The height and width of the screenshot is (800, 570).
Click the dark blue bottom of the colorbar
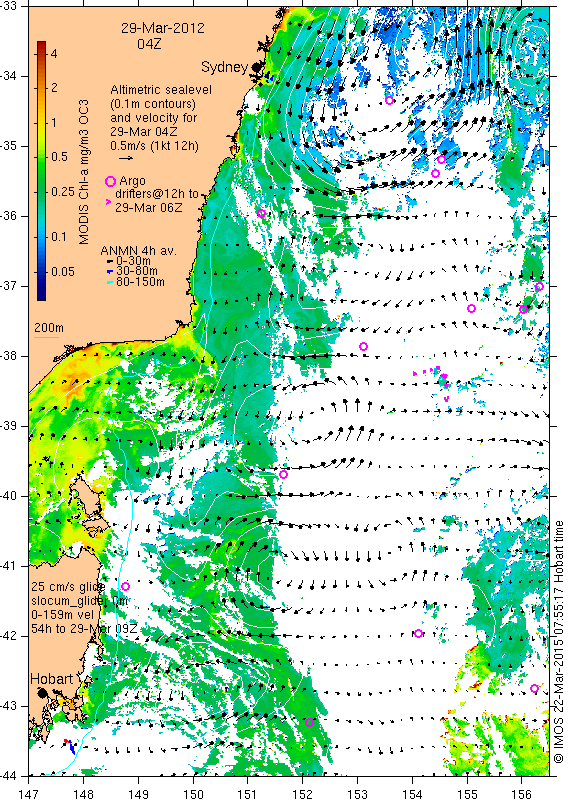42,294
